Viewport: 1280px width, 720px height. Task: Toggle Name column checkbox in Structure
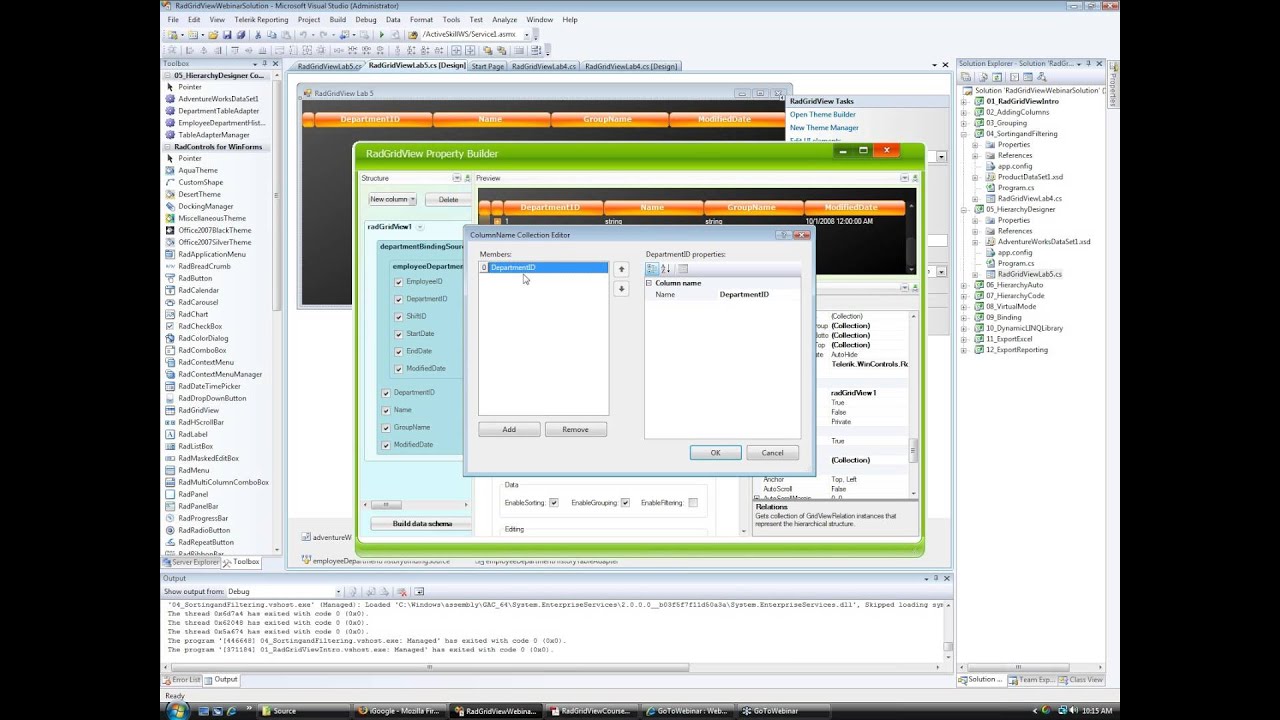click(386, 410)
